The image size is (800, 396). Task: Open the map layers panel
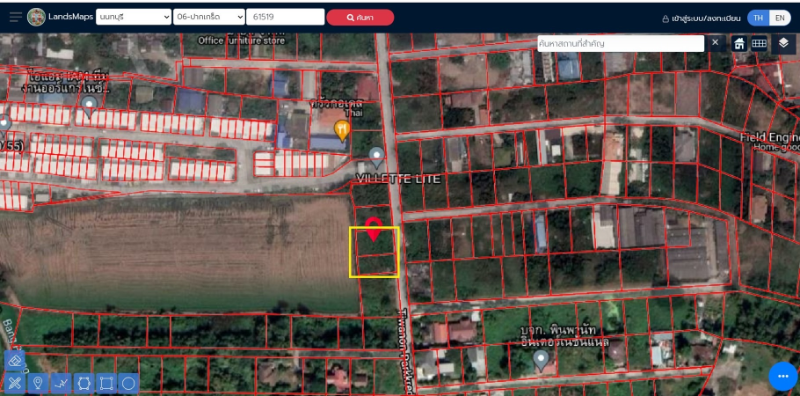pos(784,43)
